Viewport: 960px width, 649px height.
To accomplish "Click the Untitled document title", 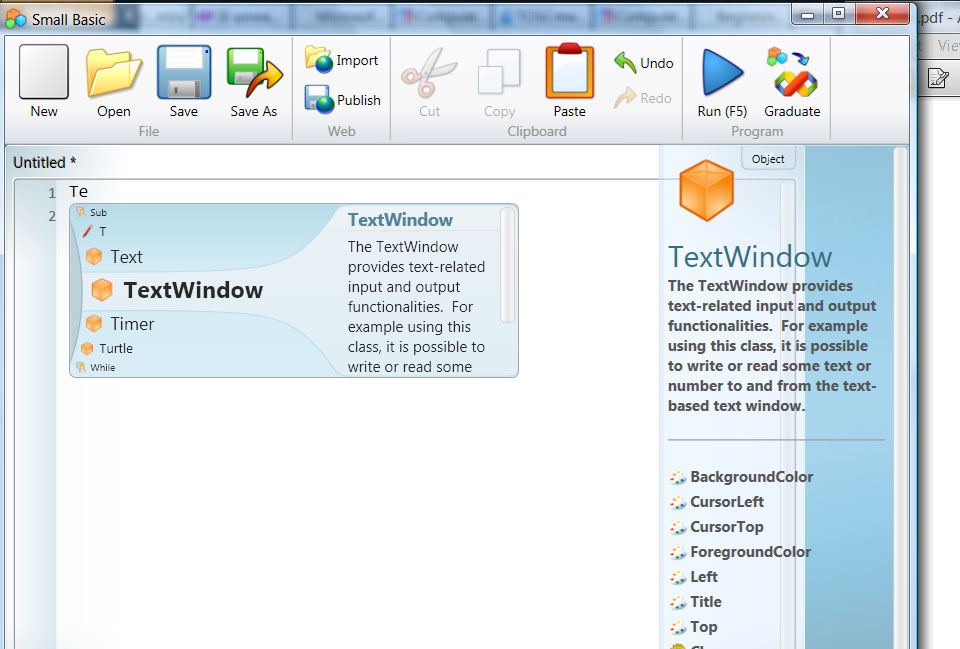I will (x=45, y=163).
